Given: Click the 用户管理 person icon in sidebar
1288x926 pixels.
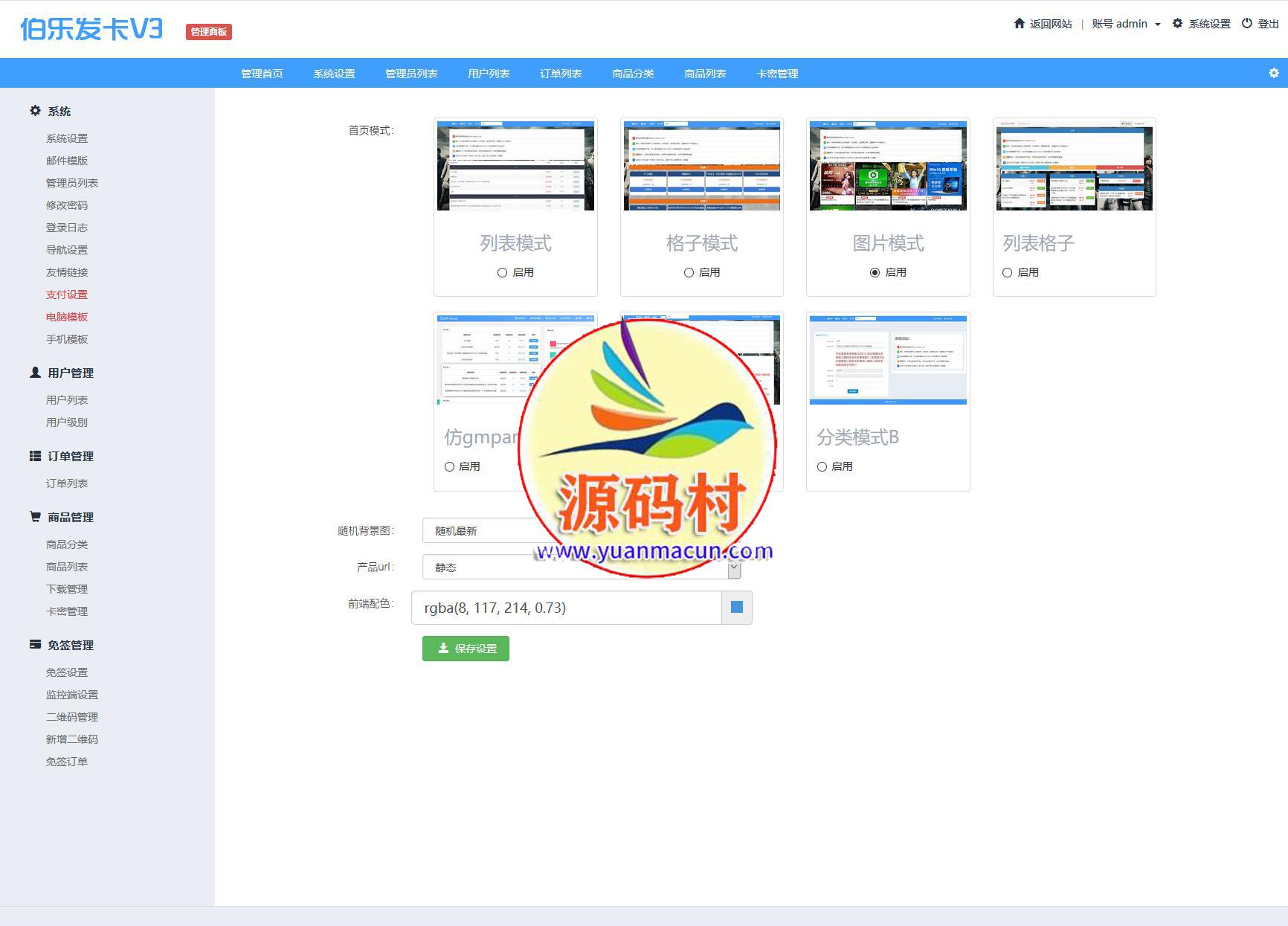Looking at the screenshot, I should 35,373.
